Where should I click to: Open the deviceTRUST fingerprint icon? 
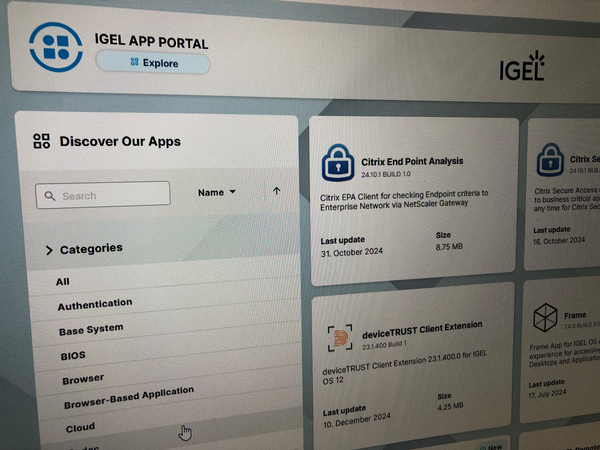point(340,338)
